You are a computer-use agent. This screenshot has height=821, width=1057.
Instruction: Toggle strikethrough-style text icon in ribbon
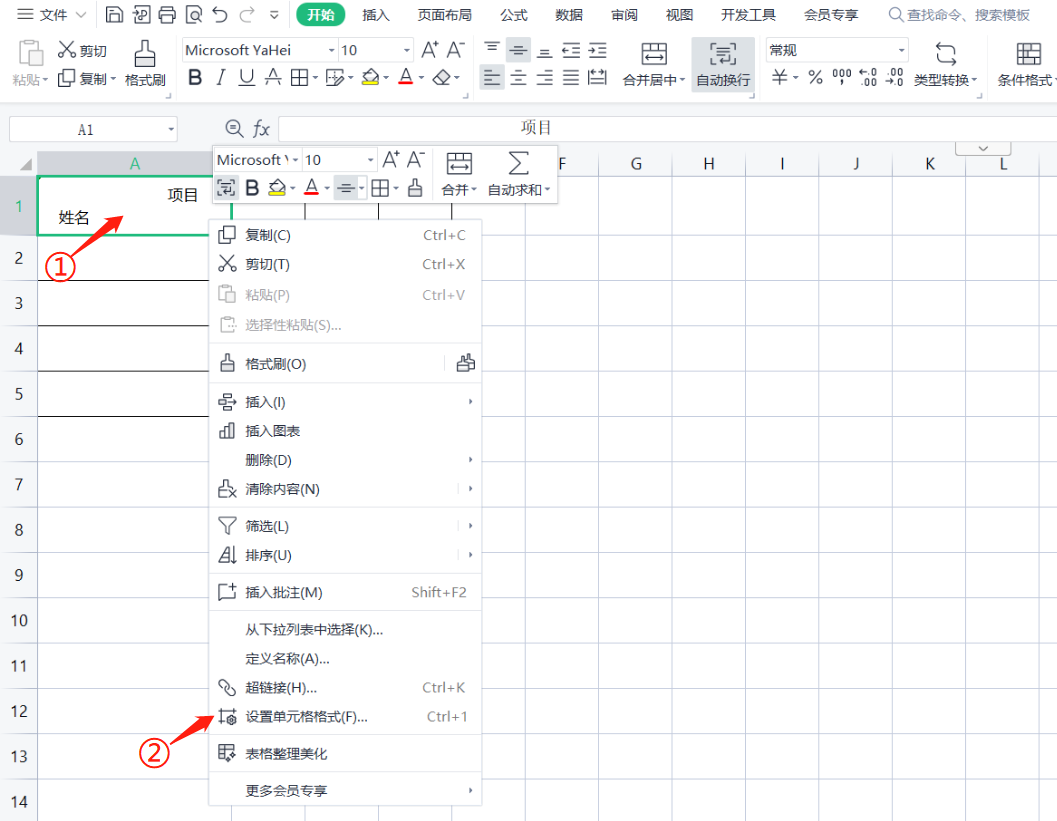tap(273, 78)
